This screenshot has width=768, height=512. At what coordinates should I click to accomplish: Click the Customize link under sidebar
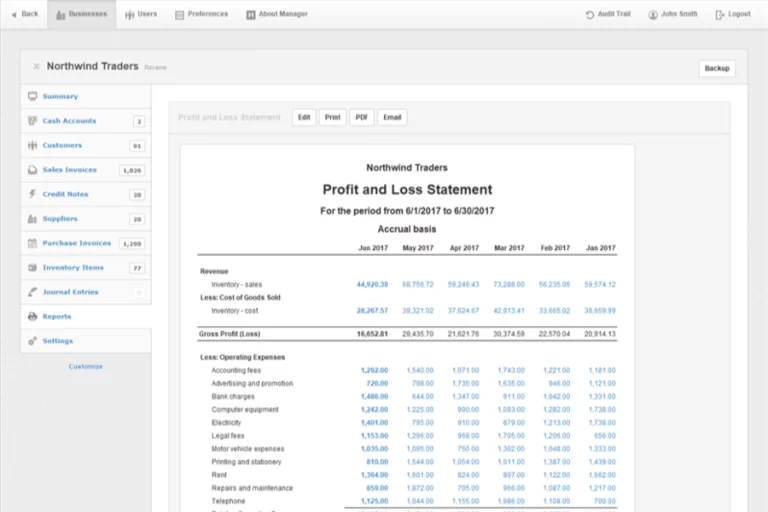pos(86,366)
